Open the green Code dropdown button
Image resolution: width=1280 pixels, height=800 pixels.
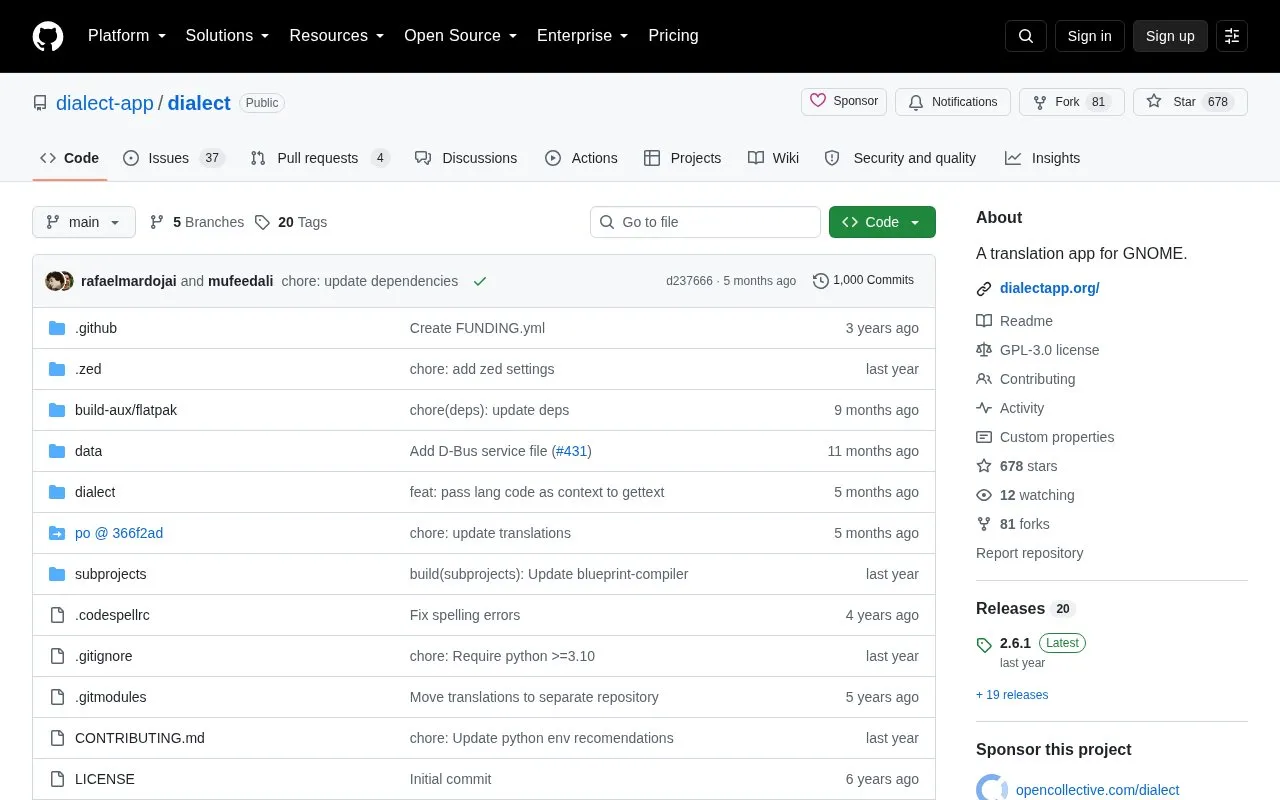(x=882, y=222)
